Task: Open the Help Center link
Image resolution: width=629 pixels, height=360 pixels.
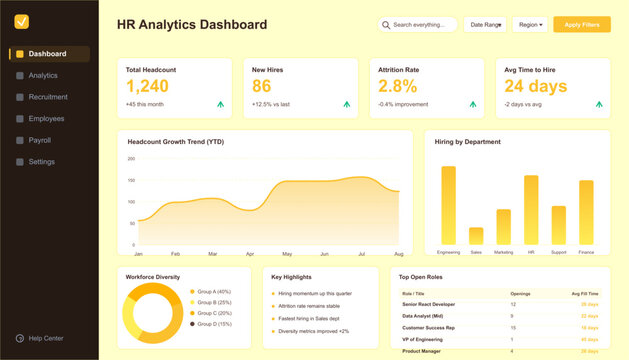Action: (x=40, y=338)
